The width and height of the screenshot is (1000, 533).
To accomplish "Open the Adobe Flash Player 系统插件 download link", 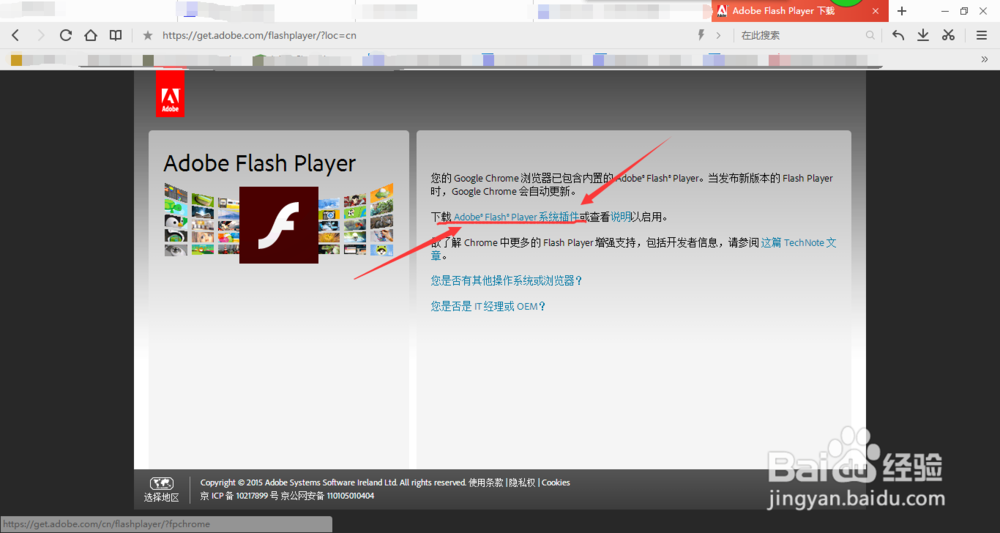I will click(517, 217).
